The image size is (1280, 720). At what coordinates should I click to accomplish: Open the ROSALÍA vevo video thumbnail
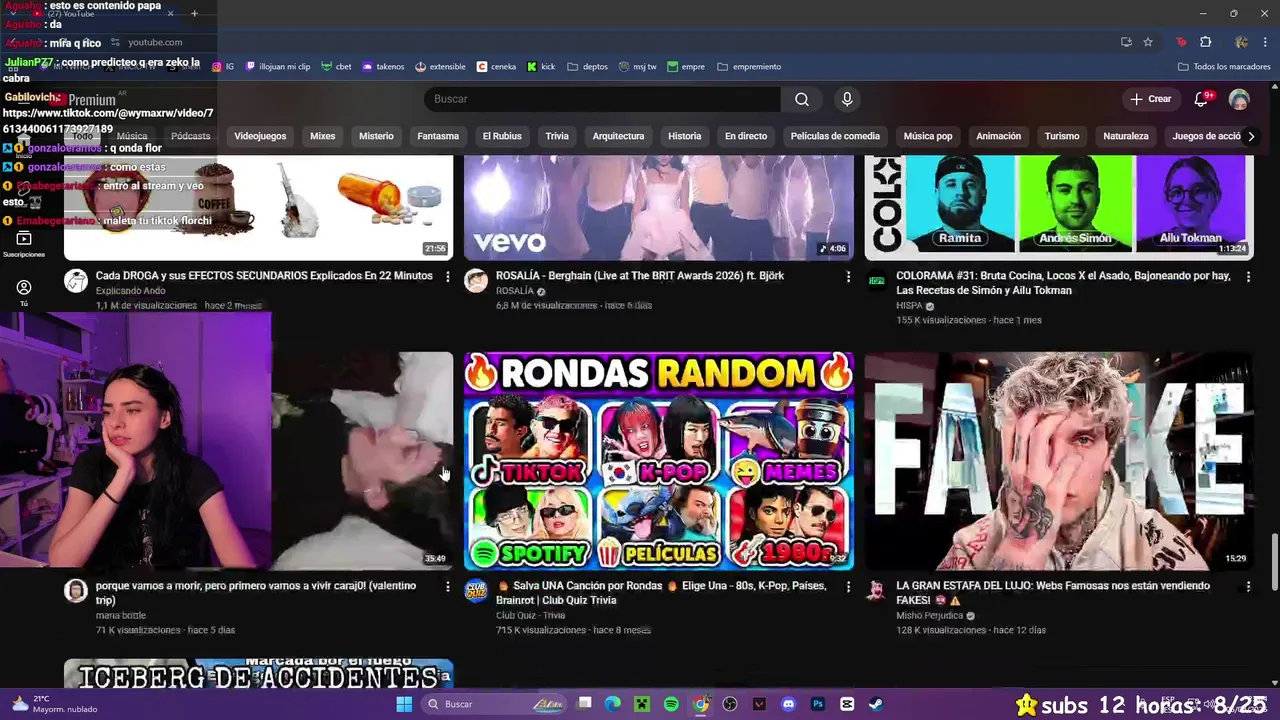coord(659,208)
